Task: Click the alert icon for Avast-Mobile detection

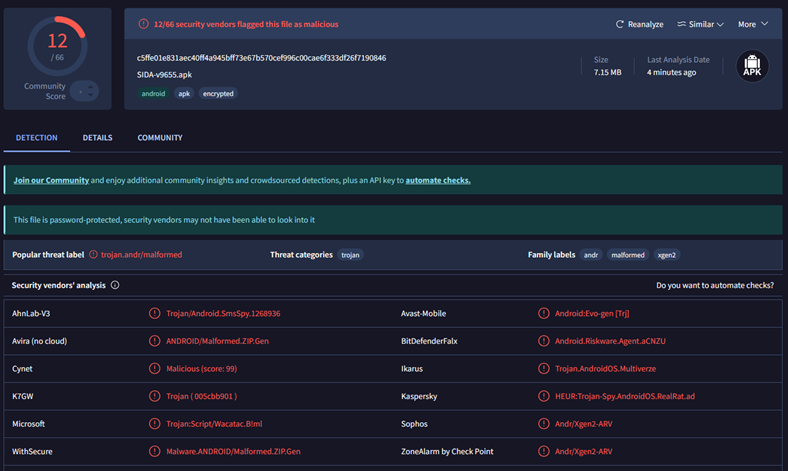Action: [543, 313]
